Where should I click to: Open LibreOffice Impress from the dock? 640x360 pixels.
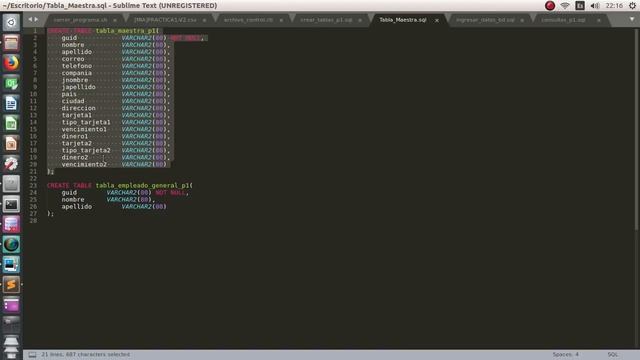click(11, 144)
